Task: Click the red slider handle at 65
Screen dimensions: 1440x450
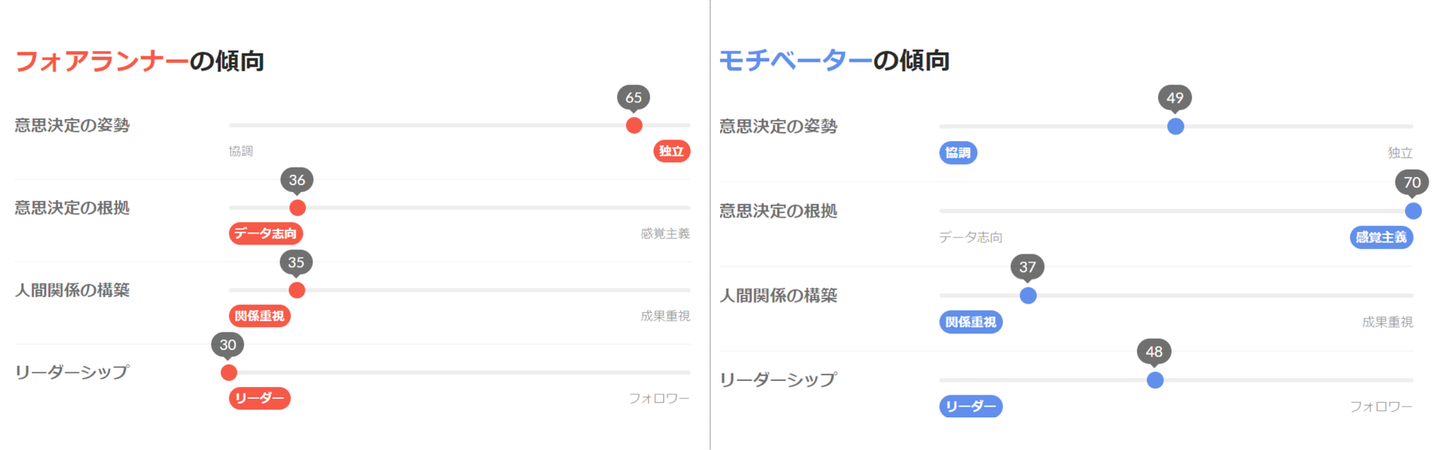Action: click(x=634, y=125)
